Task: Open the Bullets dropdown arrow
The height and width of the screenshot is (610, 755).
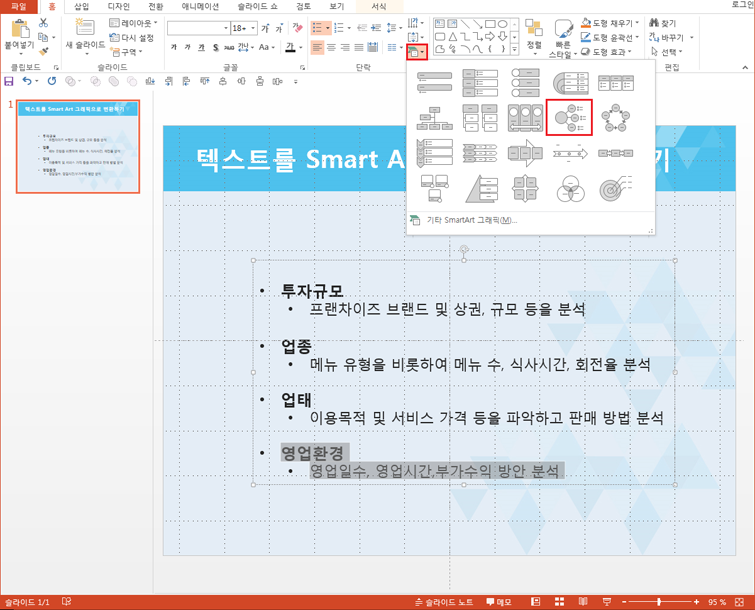Action: 328,28
